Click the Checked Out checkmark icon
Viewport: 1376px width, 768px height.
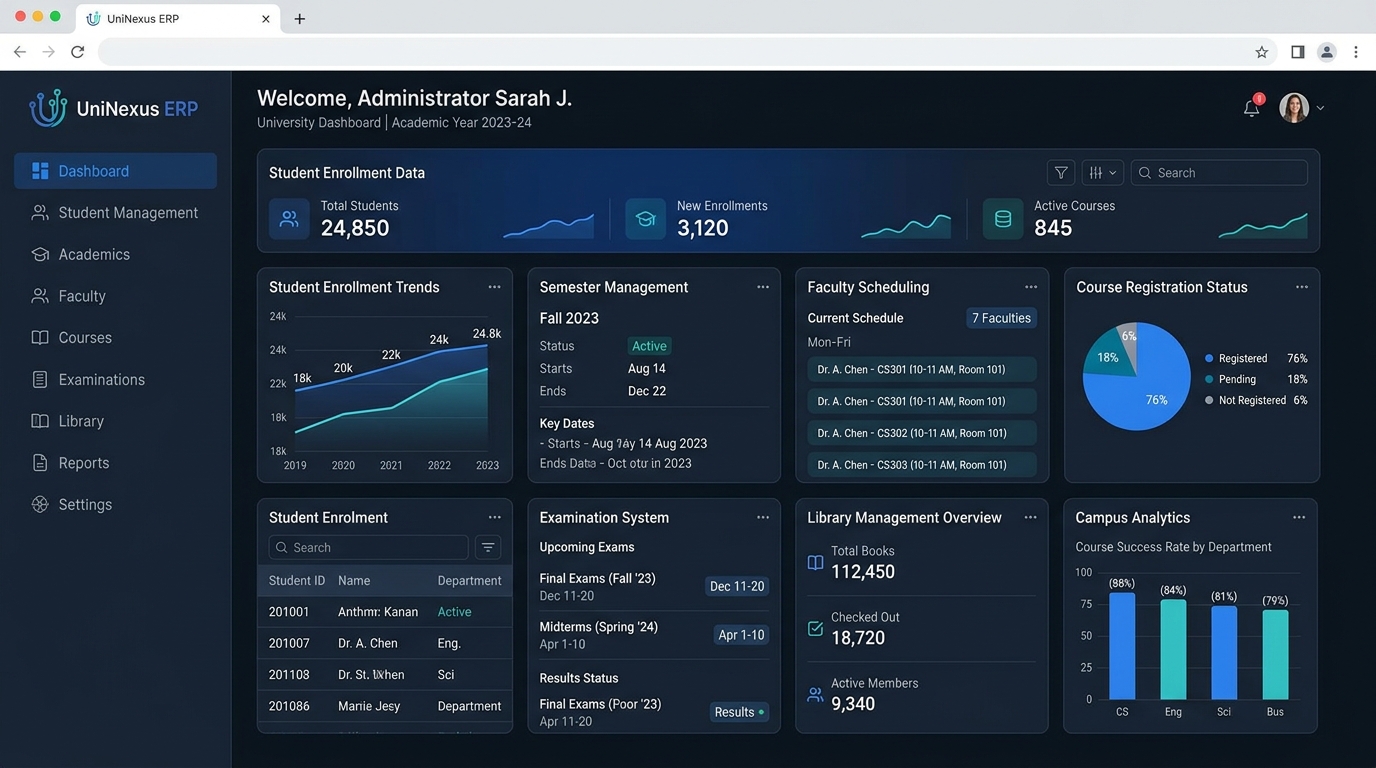815,629
